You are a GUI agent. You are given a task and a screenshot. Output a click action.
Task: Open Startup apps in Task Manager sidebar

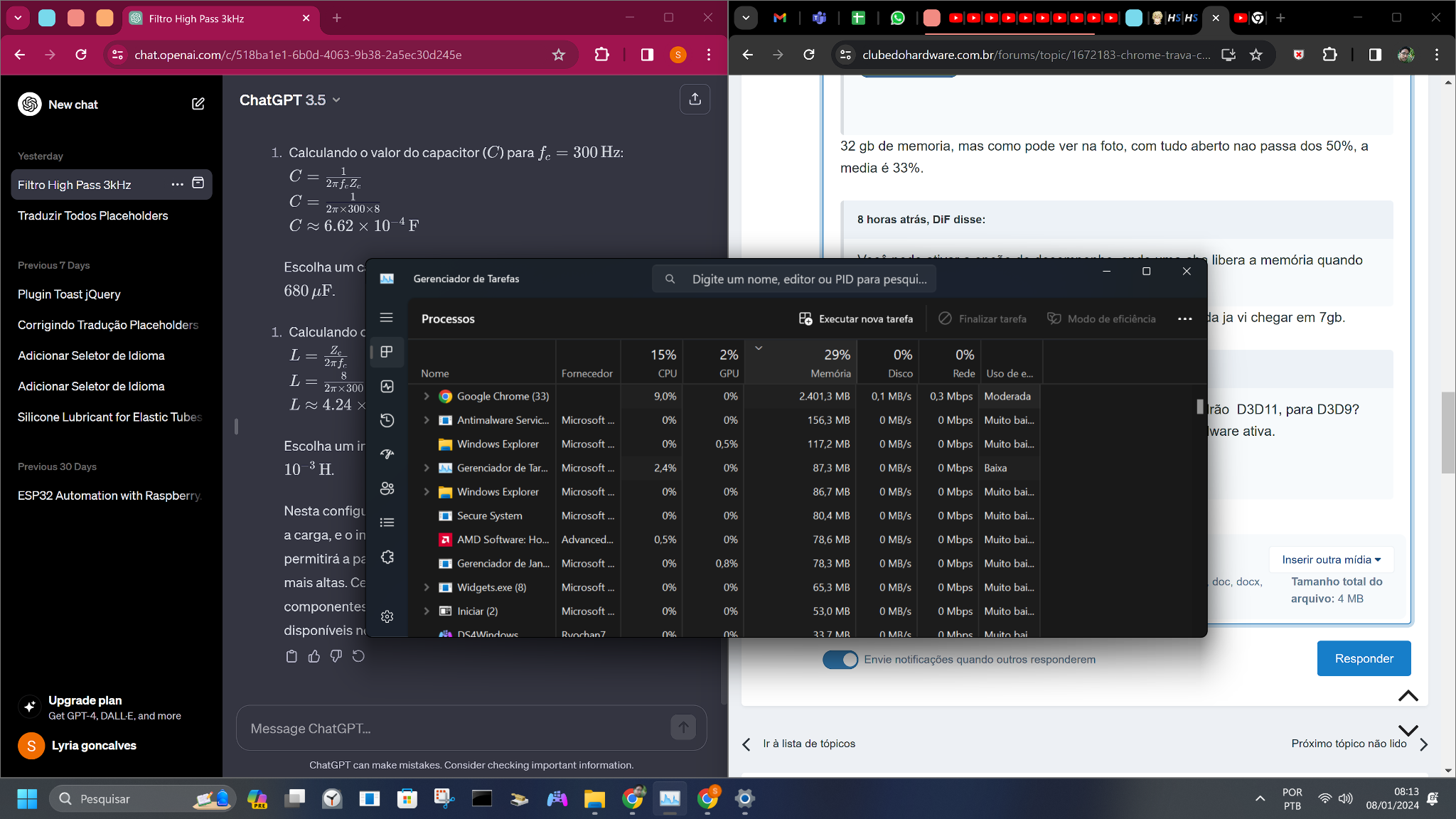click(387, 454)
